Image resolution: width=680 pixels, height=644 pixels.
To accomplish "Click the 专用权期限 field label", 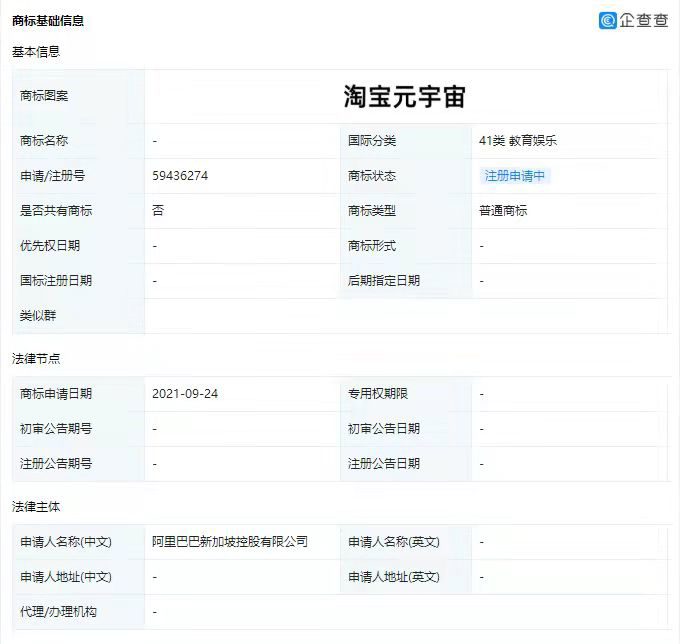I will (378, 394).
